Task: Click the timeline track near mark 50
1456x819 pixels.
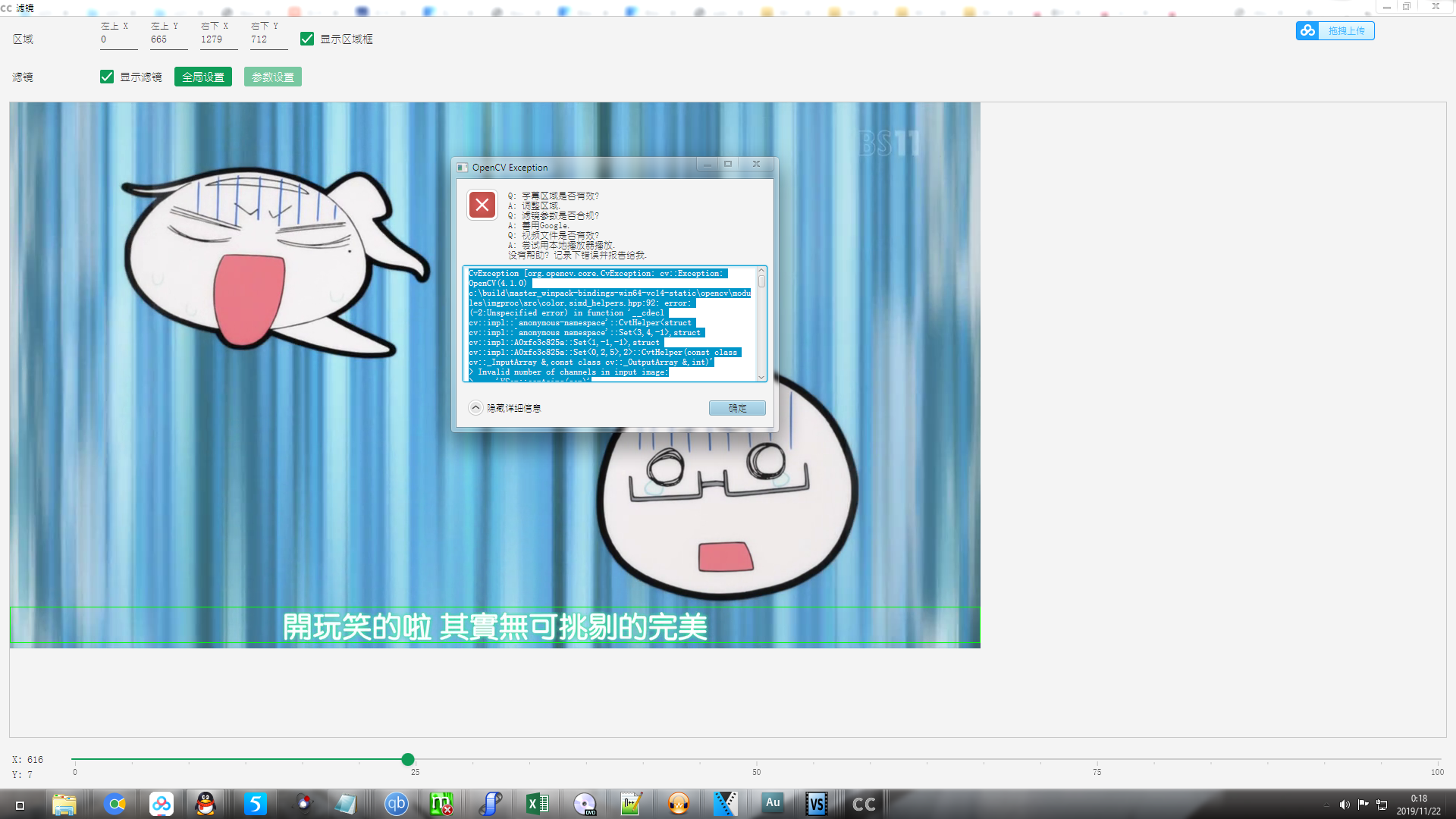Action: click(x=756, y=759)
